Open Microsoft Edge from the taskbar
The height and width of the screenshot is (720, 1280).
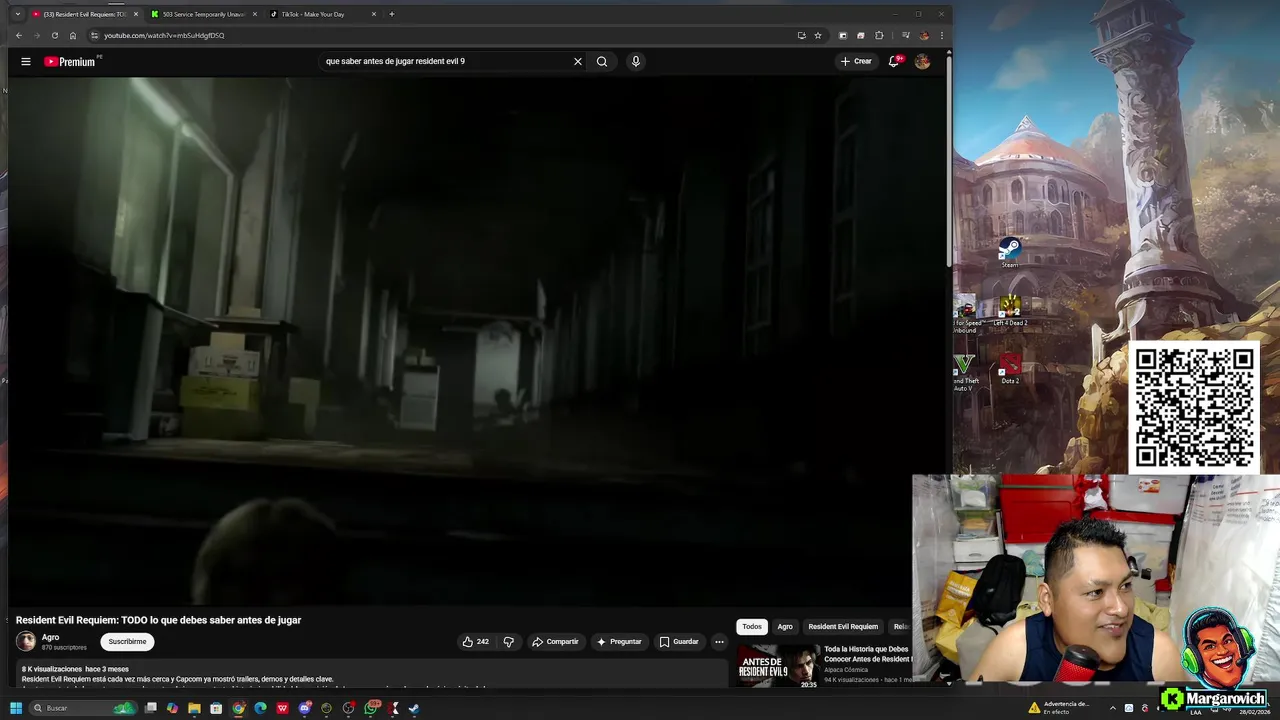point(260,708)
